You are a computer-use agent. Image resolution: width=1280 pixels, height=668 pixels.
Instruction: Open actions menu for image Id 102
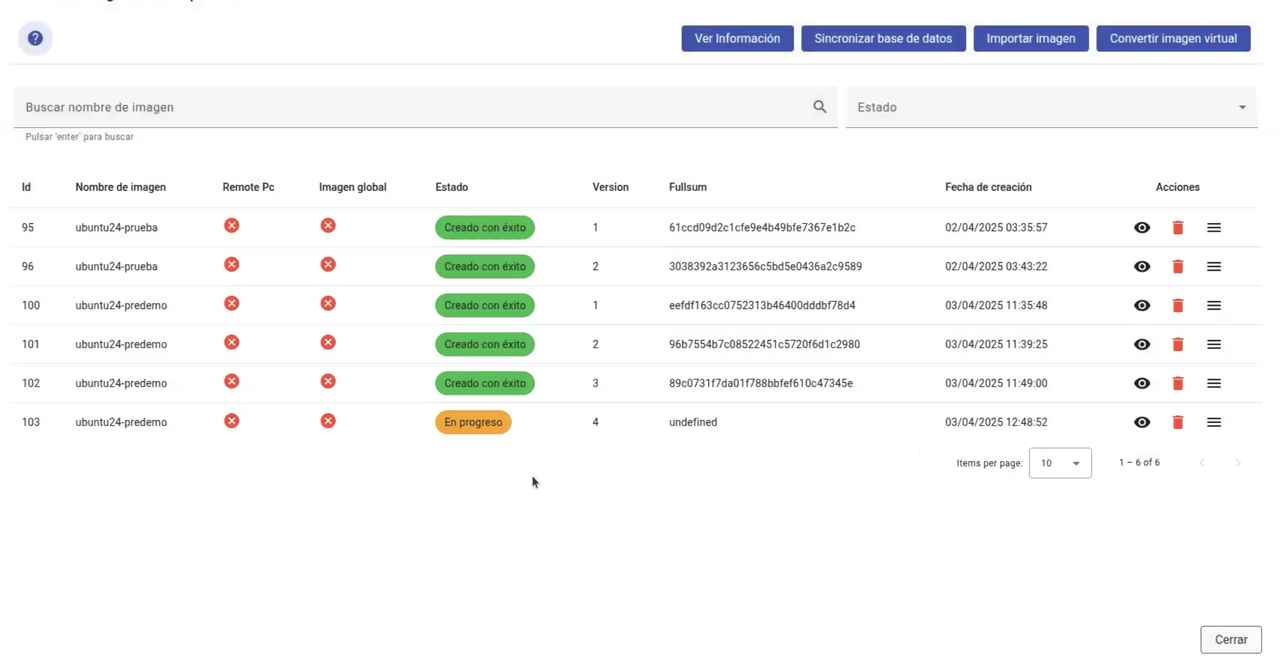tap(1214, 384)
